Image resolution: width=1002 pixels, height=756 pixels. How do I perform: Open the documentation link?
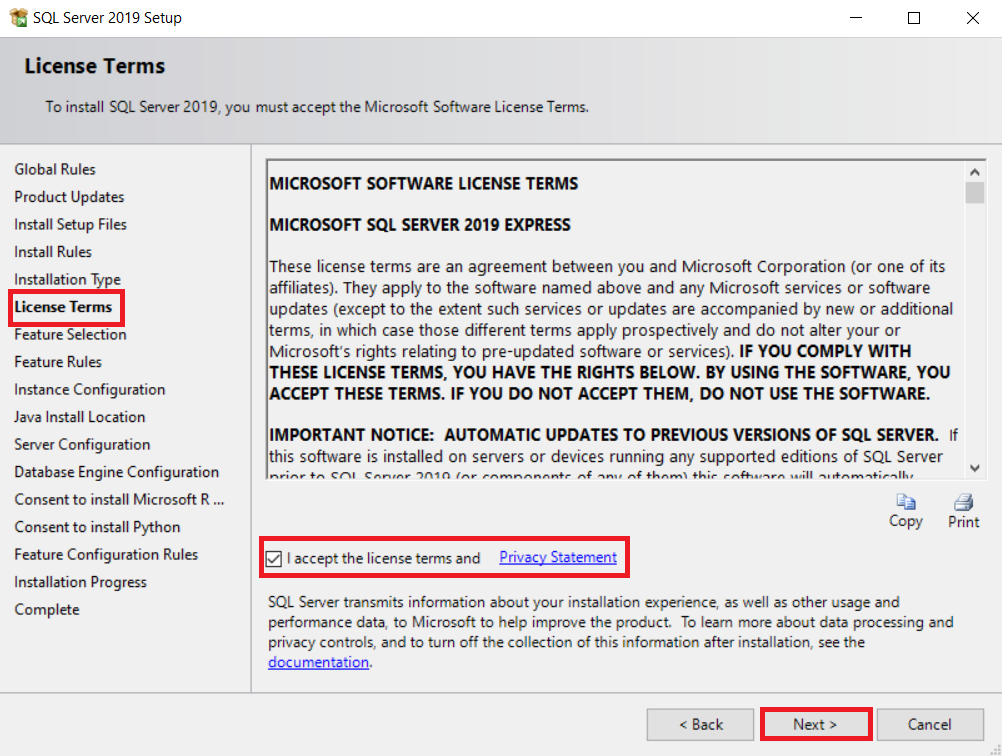(x=318, y=662)
